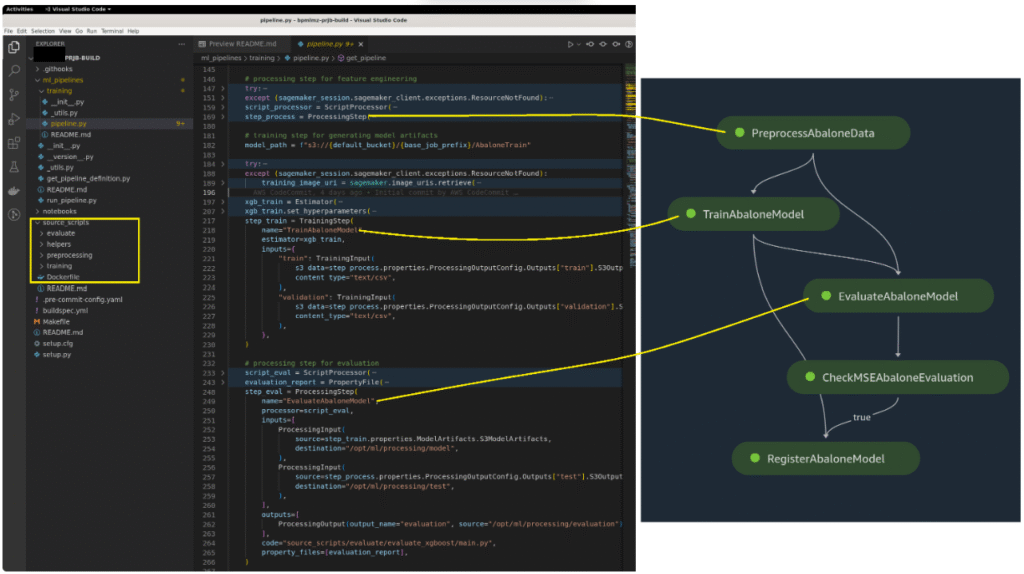
Task: Click the Activities button in top bar
Action: pyautogui.click(x=20, y=8)
